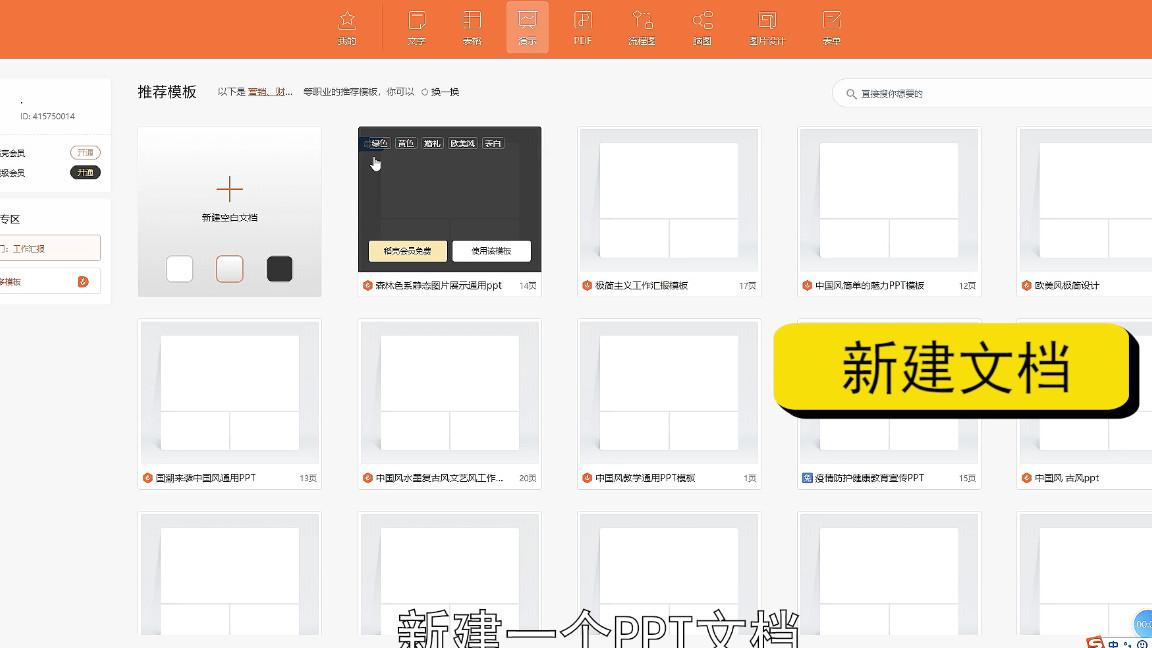Switch to the 演示 presentation tool
The height and width of the screenshot is (648, 1152).
coord(527,27)
